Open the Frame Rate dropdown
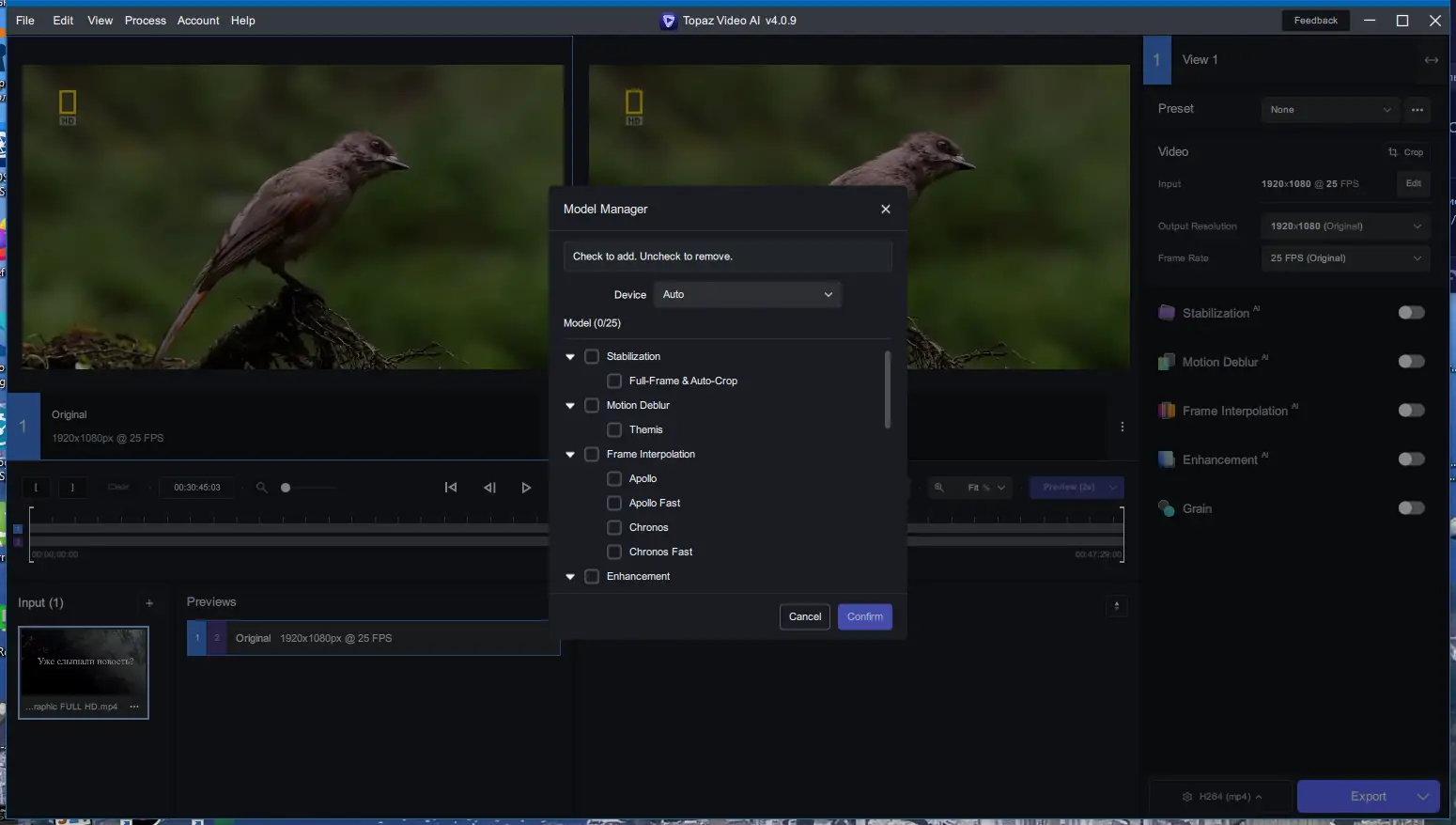This screenshot has width=1456, height=825. tap(1345, 258)
